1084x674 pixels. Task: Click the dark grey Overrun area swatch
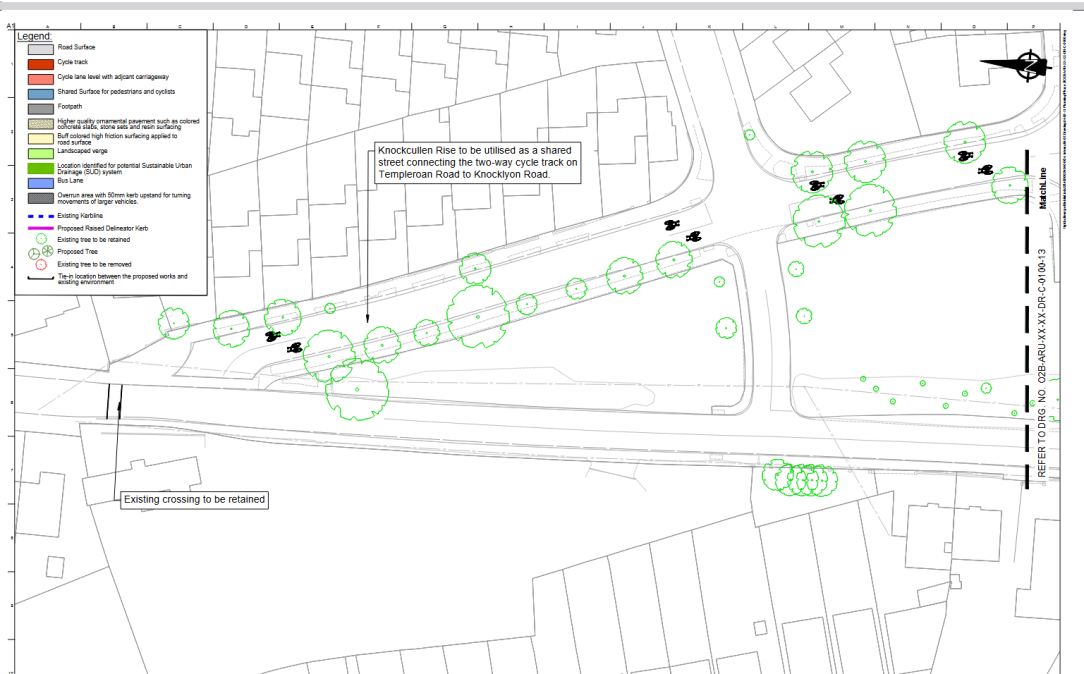point(41,198)
